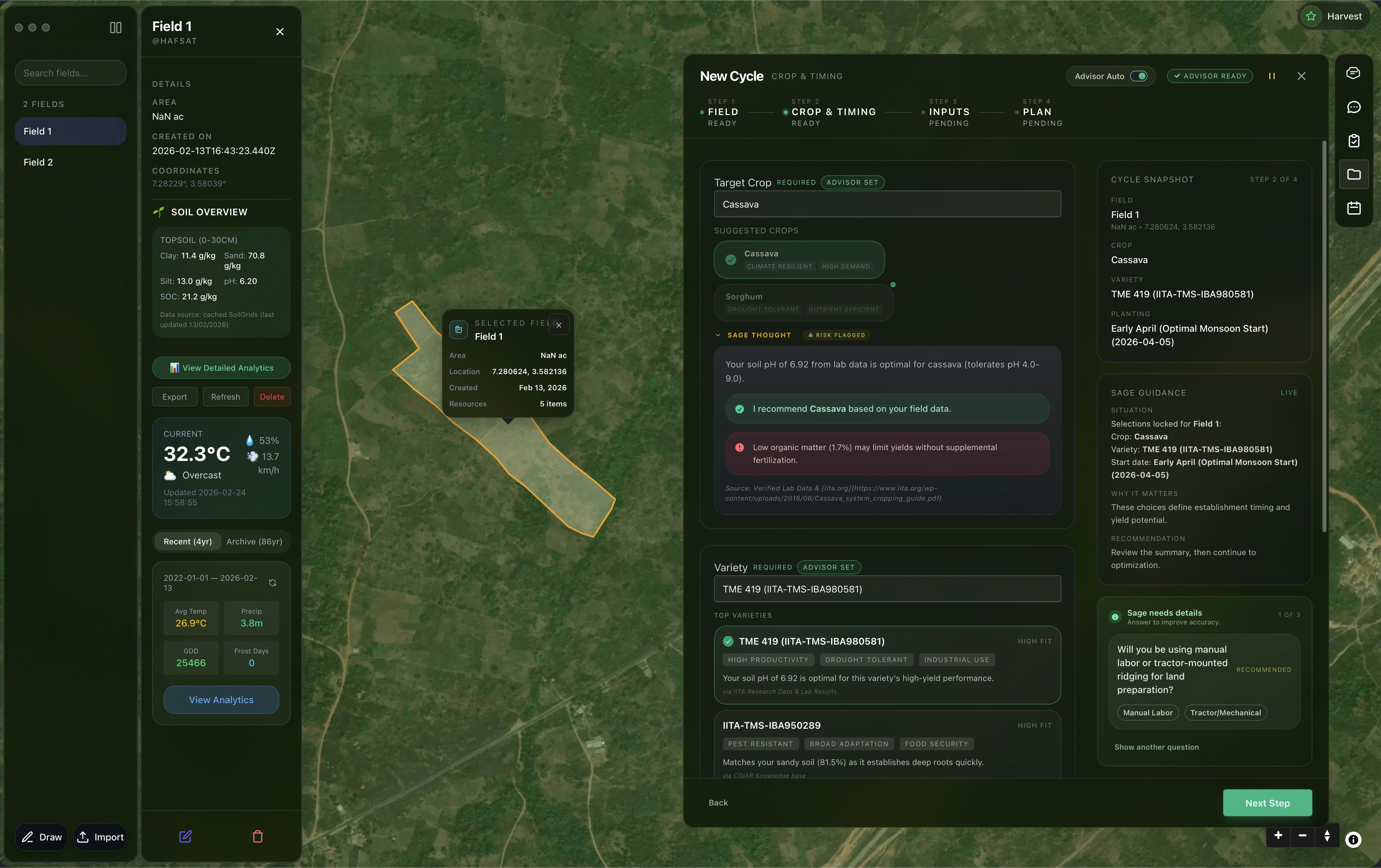This screenshot has width=1381, height=868.
Task: Open View Detailed Analytics
Action: tap(221, 367)
